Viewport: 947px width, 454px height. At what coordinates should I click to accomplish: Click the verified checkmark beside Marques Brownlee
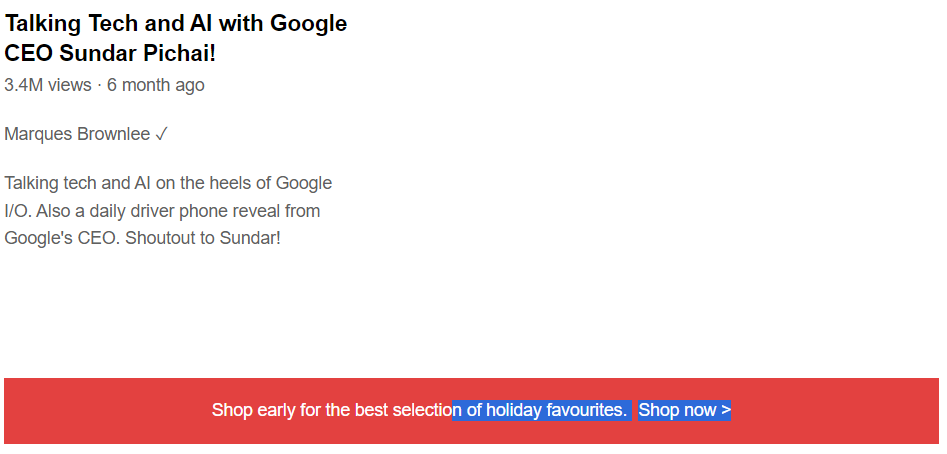pos(161,134)
